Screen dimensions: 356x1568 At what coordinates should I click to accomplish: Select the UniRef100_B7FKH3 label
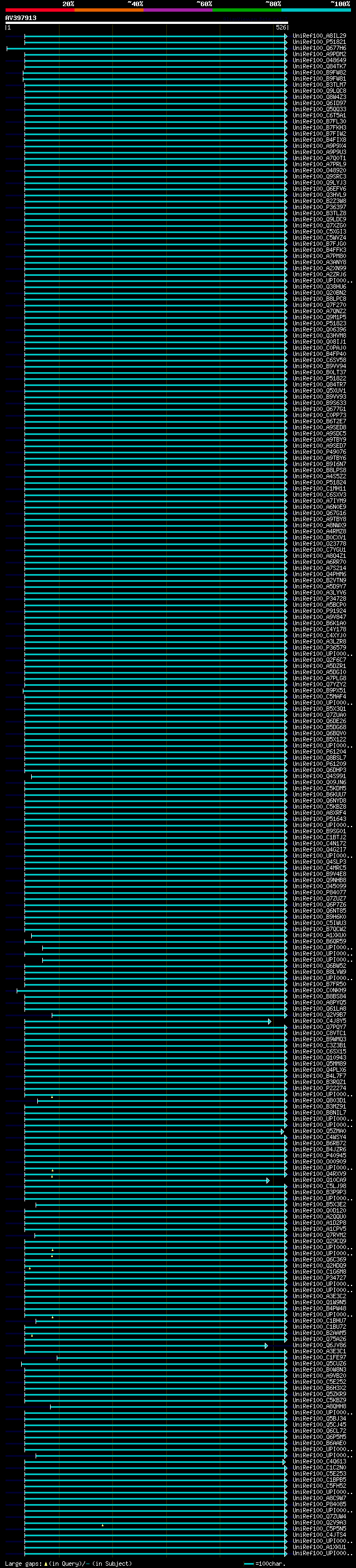[x=319, y=127]
